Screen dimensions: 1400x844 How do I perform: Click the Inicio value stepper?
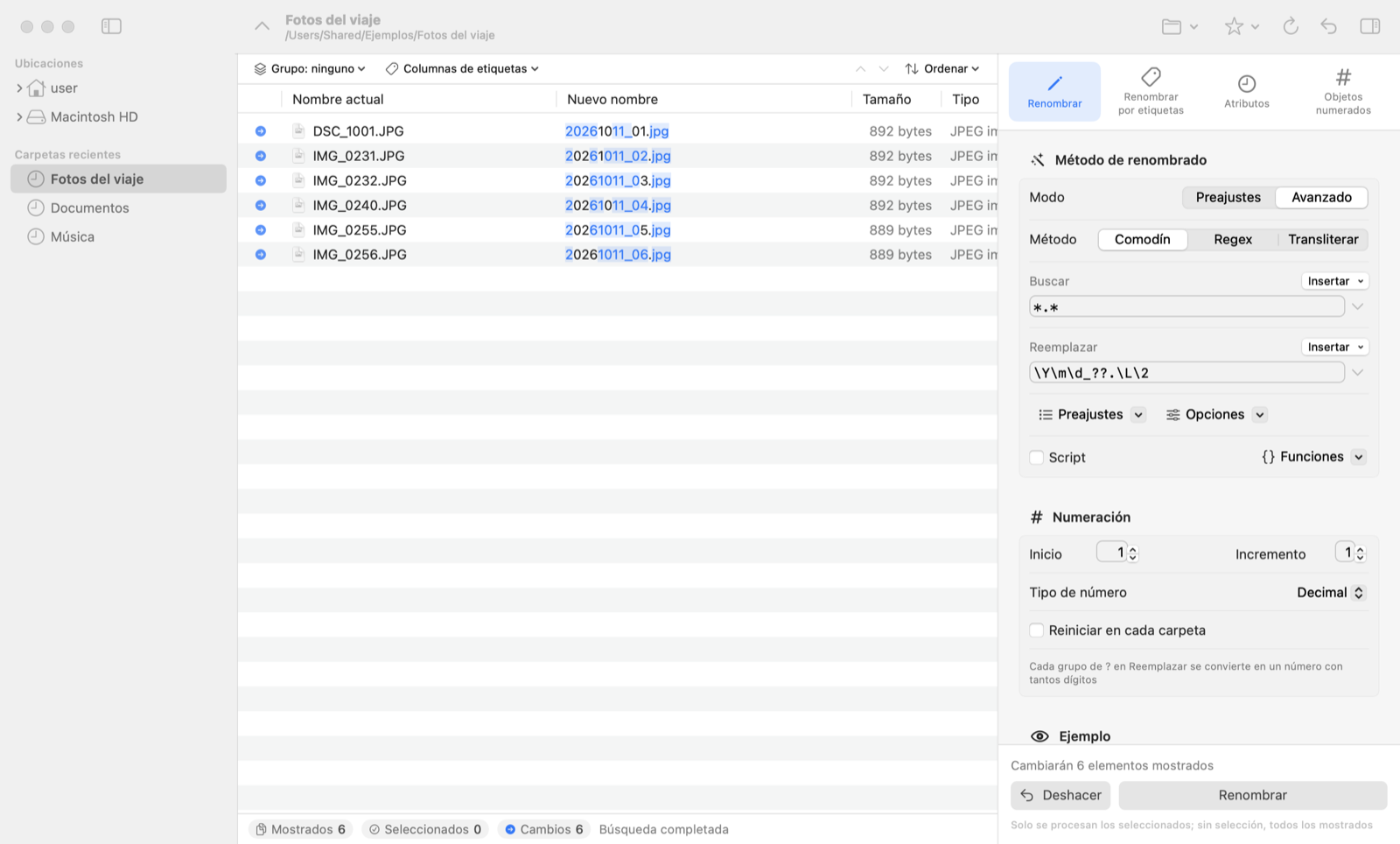(1132, 553)
